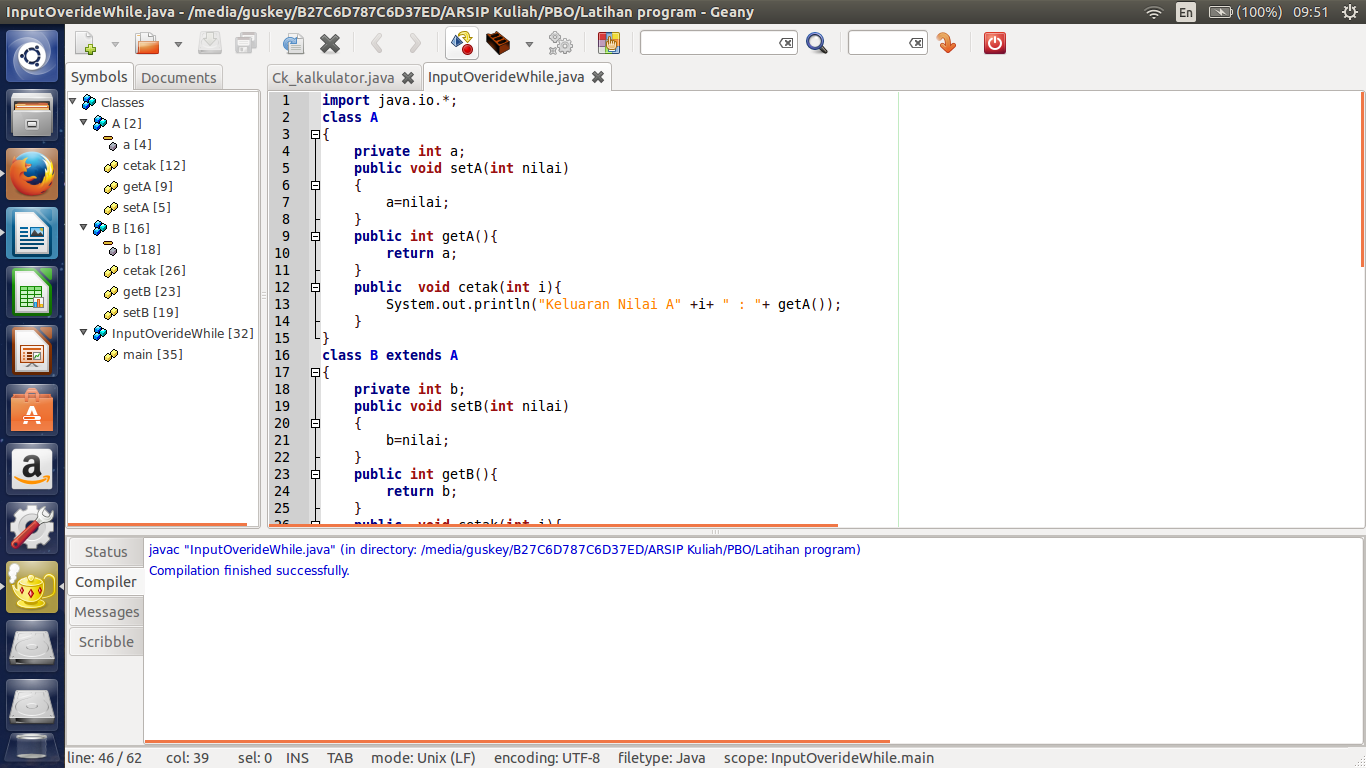Run the program via the execute icon

(x=559, y=43)
